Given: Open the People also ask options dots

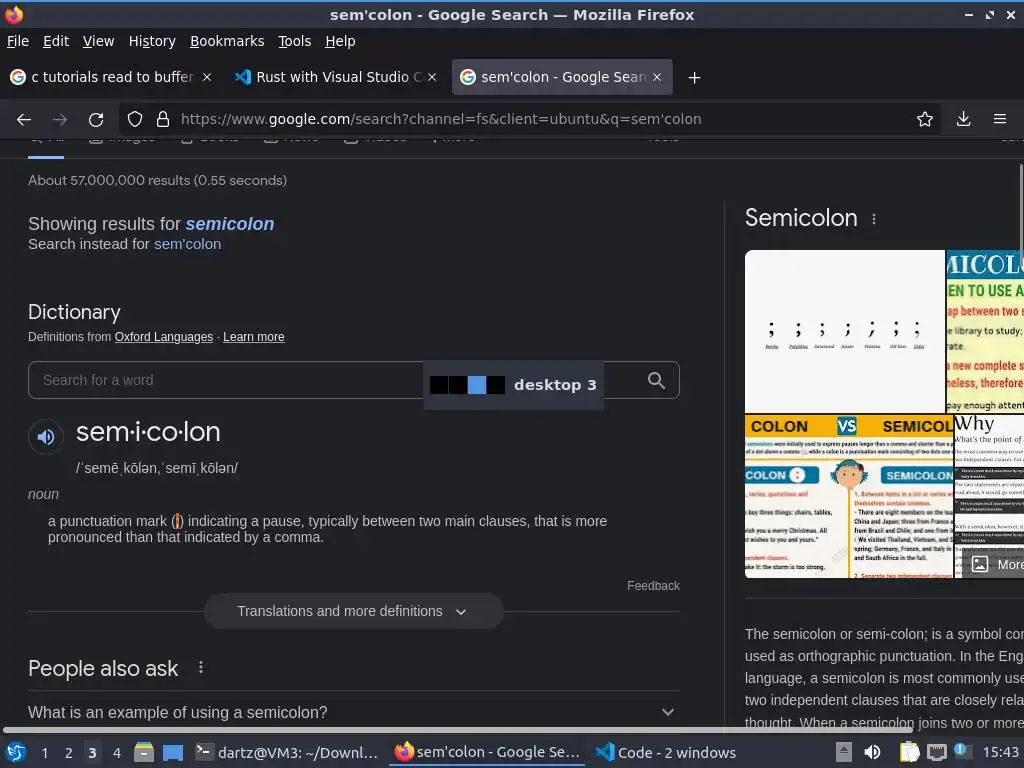Looking at the screenshot, I should [x=200, y=667].
